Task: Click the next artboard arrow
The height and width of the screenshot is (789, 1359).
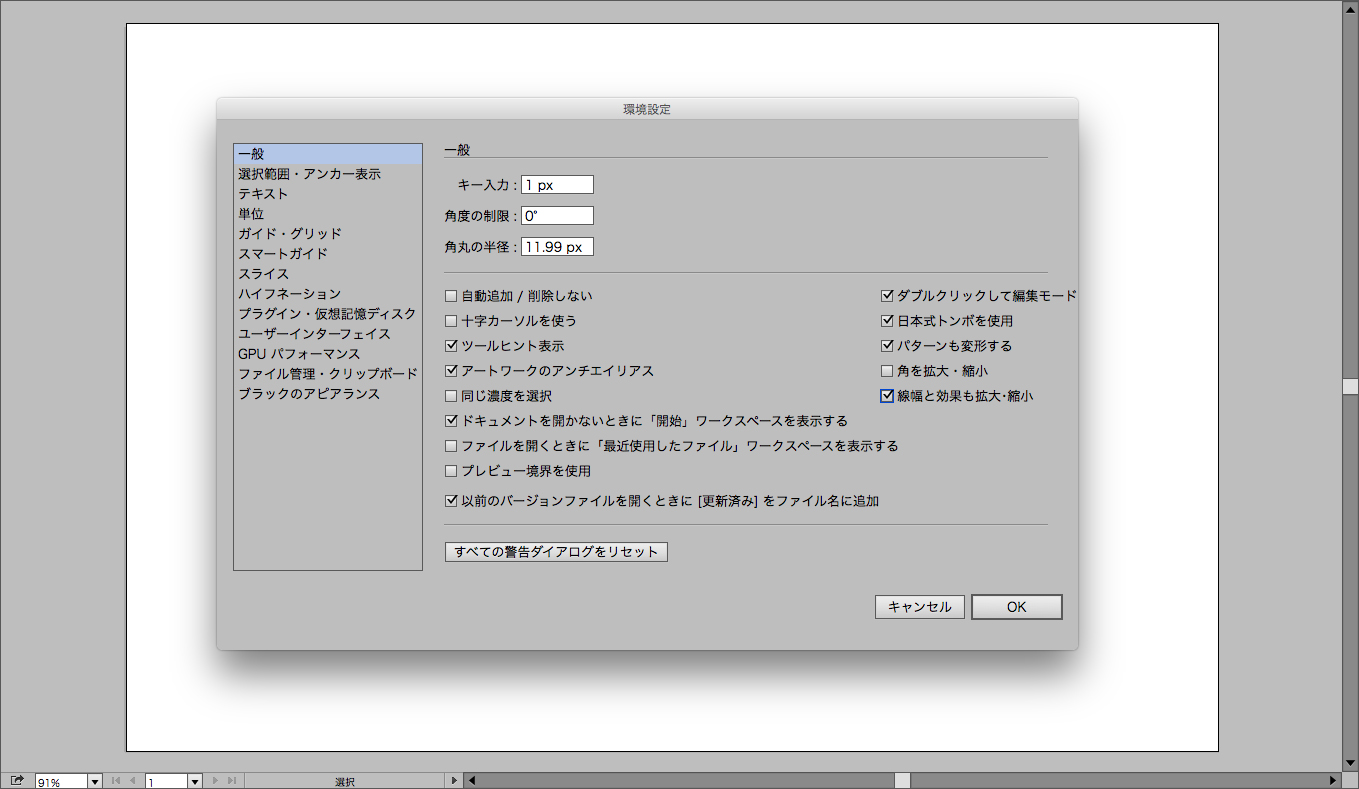Action: [x=216, y=781]
